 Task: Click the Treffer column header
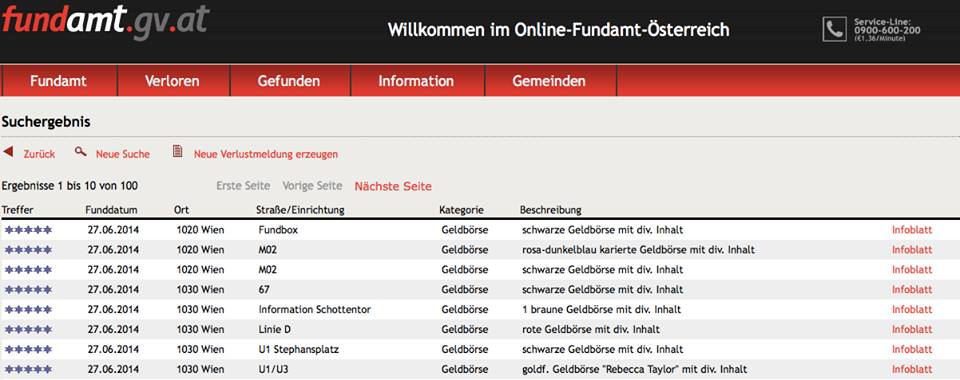point(18,210)
